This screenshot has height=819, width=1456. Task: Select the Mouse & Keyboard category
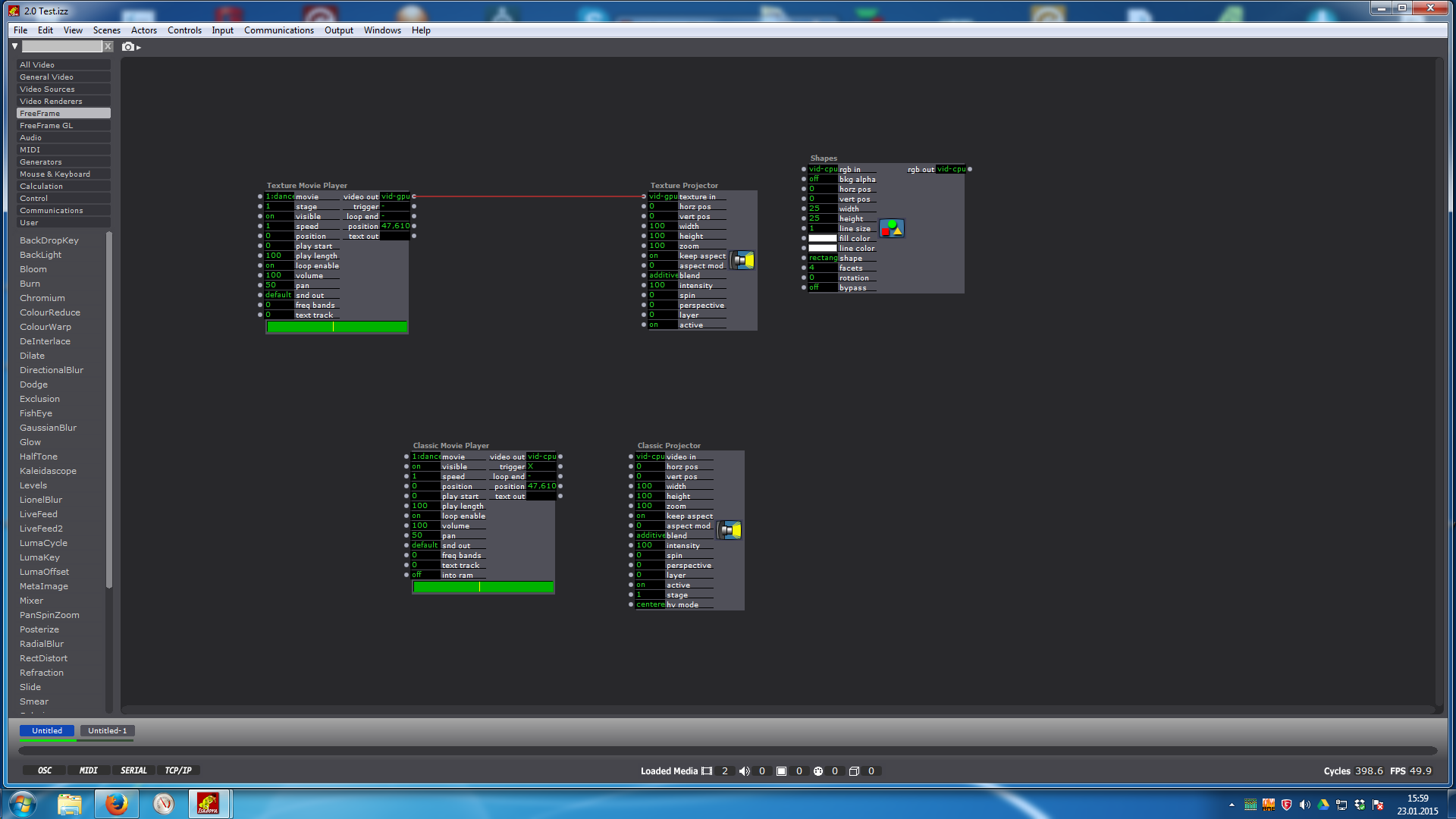(64, 174)
